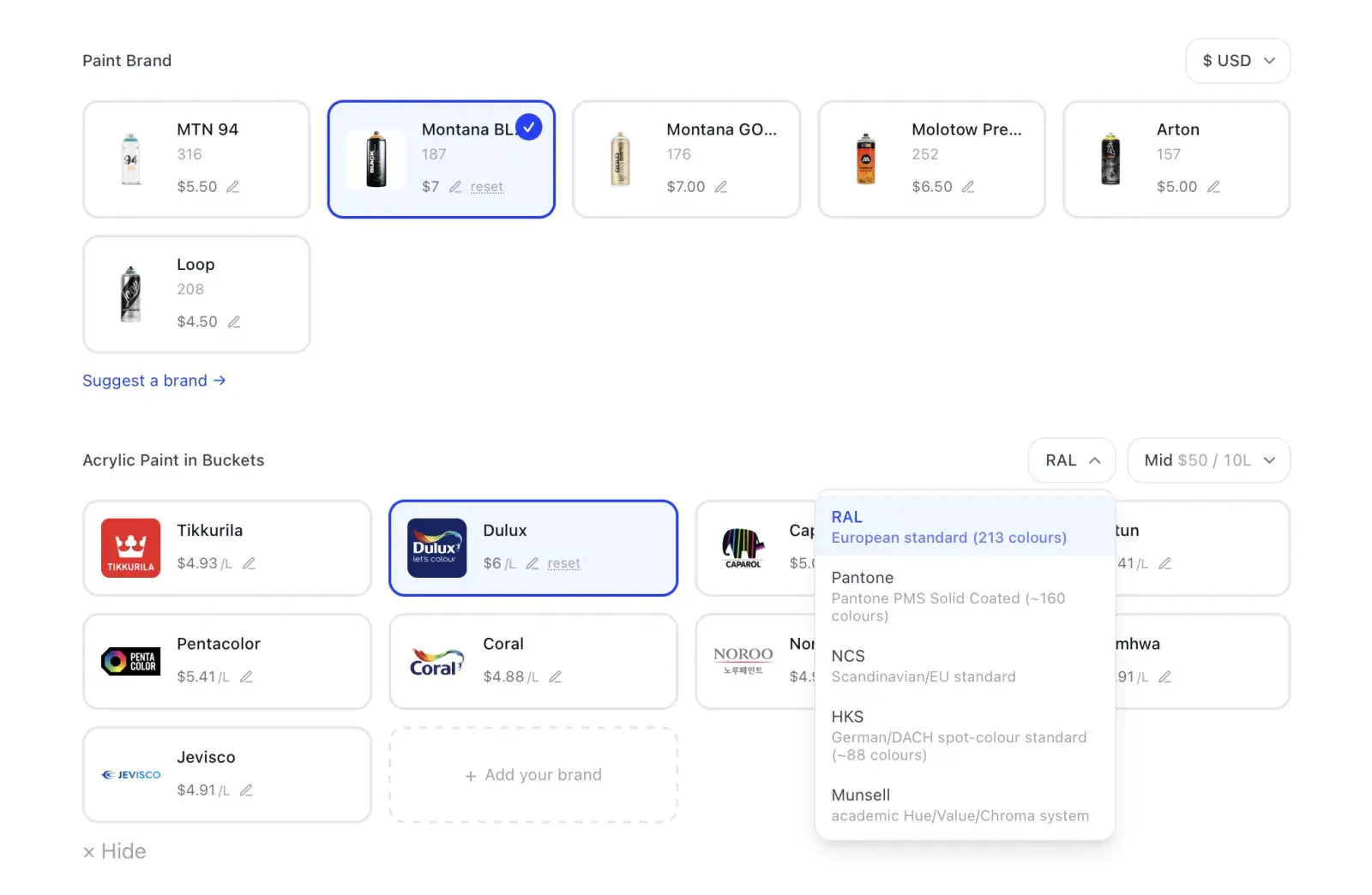Open the Mid $50 / 10L price tier dropdown
The width and height of the screenshot is (1372, 895).
pyautogui.click(x=1209, y=460)
